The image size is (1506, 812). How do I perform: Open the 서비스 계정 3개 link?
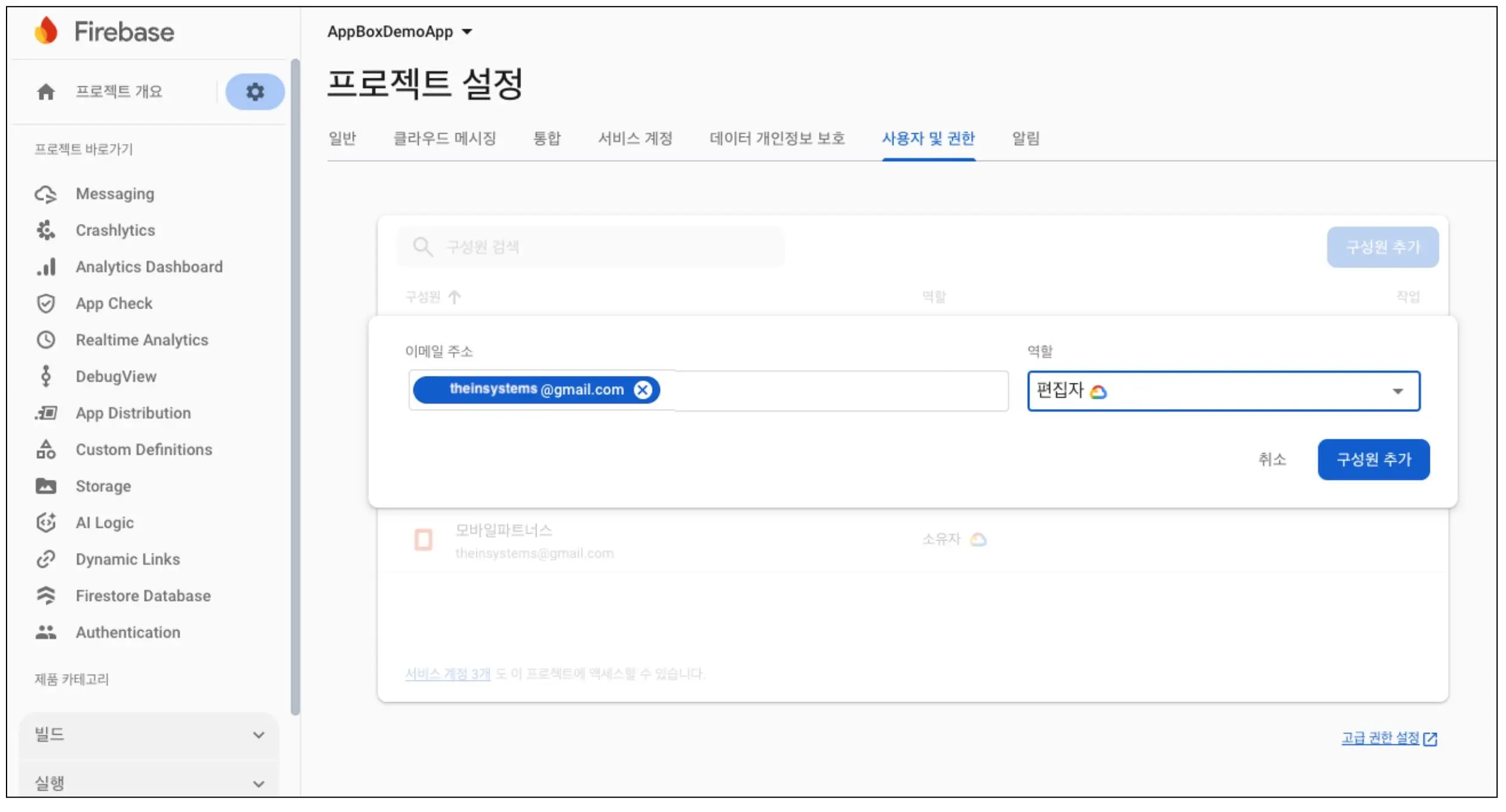click(447, 674)
